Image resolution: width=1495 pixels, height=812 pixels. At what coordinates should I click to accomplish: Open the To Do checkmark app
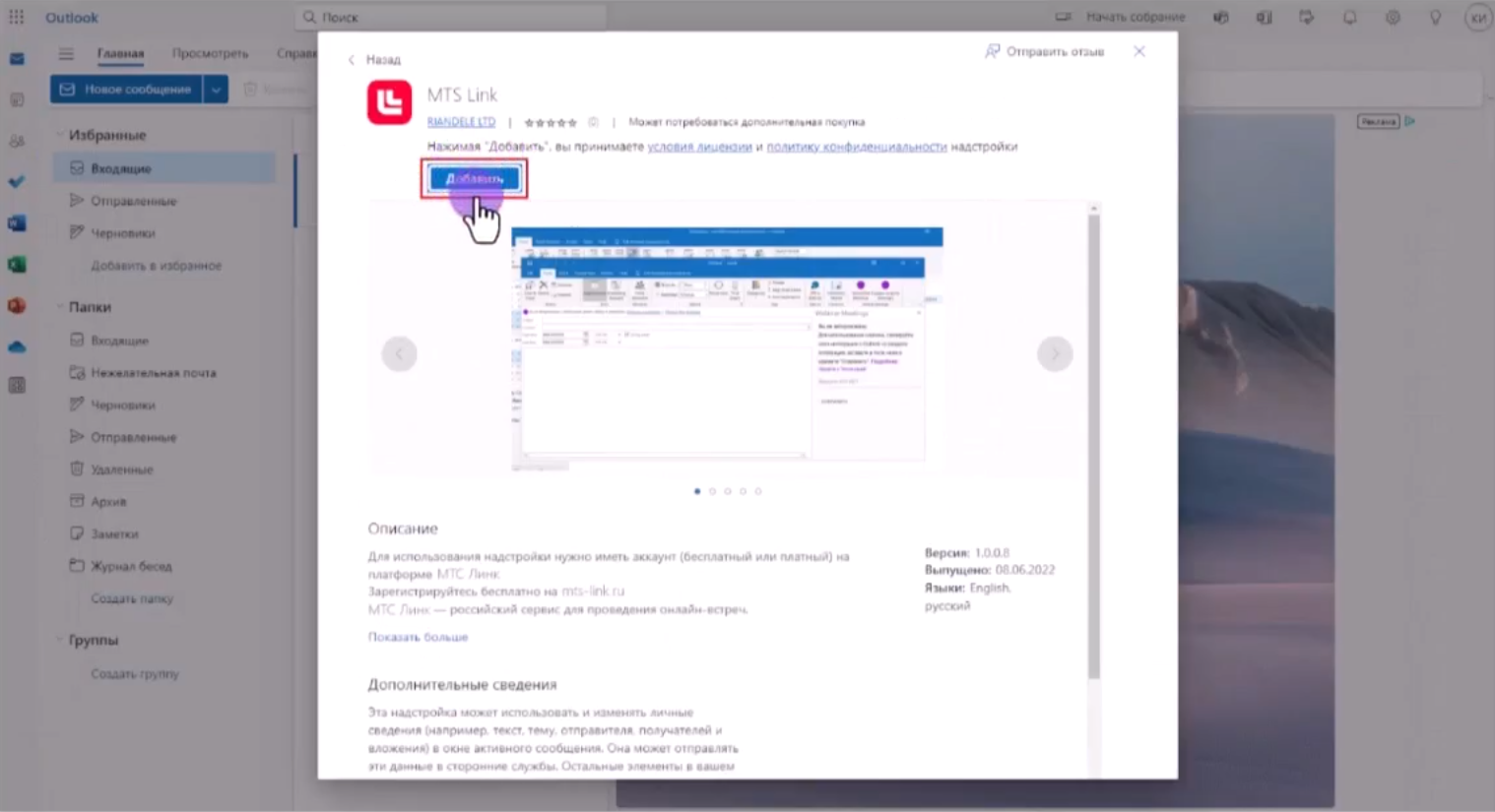(x=17, y=182)
